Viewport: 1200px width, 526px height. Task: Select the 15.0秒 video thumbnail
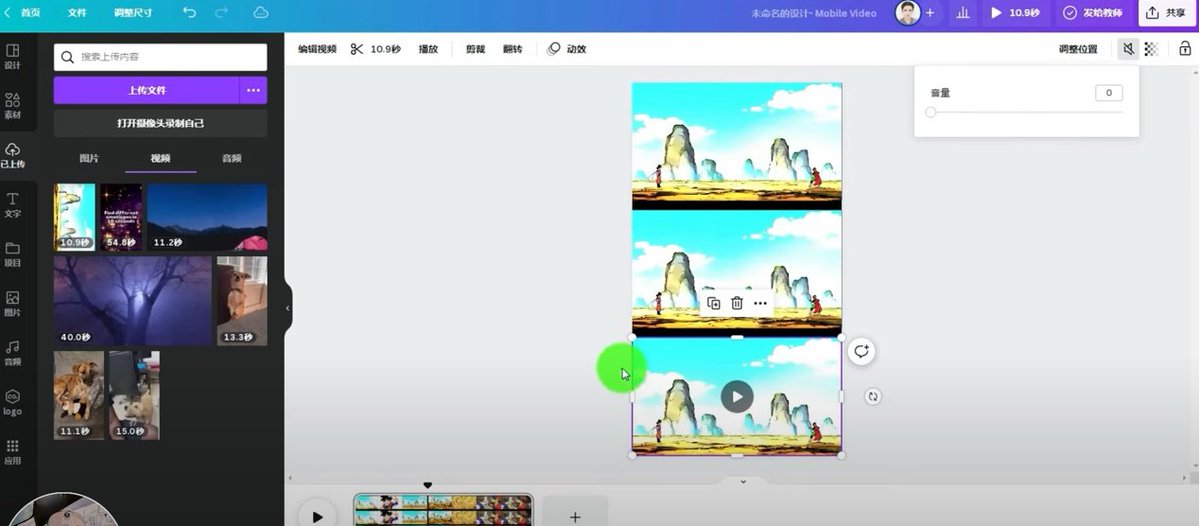click(134, 394)
